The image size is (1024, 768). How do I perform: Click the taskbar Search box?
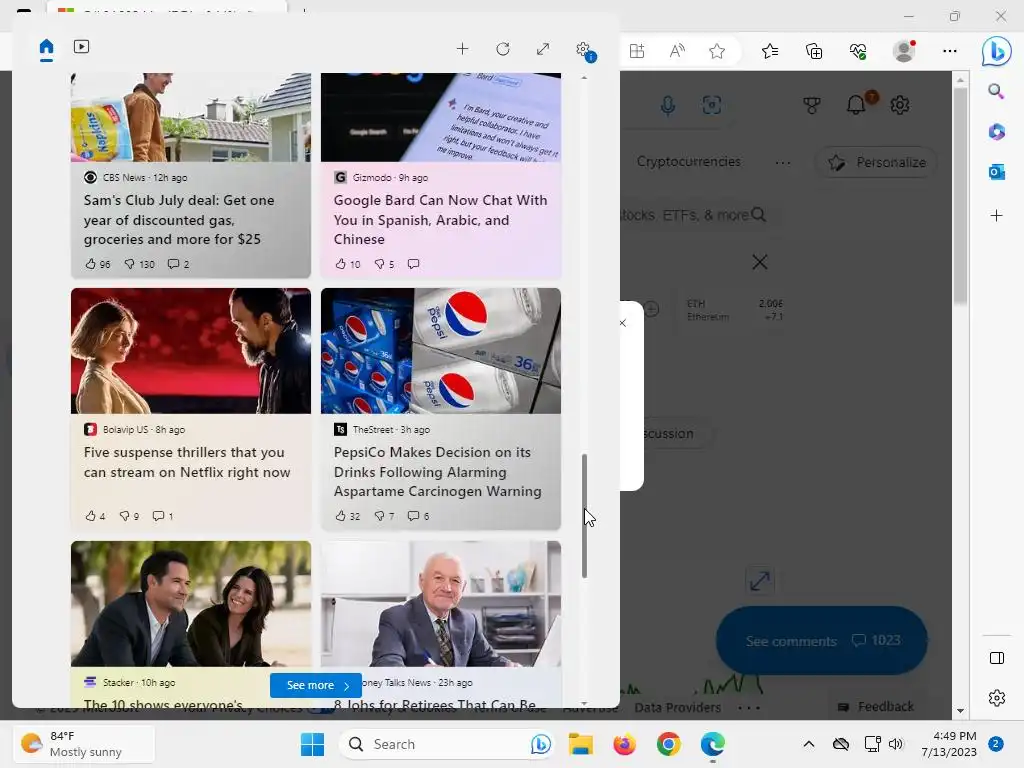446,744
